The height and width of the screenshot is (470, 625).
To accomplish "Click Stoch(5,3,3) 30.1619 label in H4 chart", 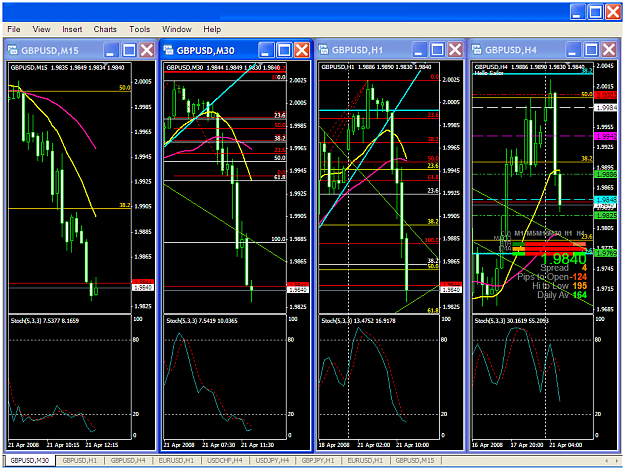I will tap(511, 321).
